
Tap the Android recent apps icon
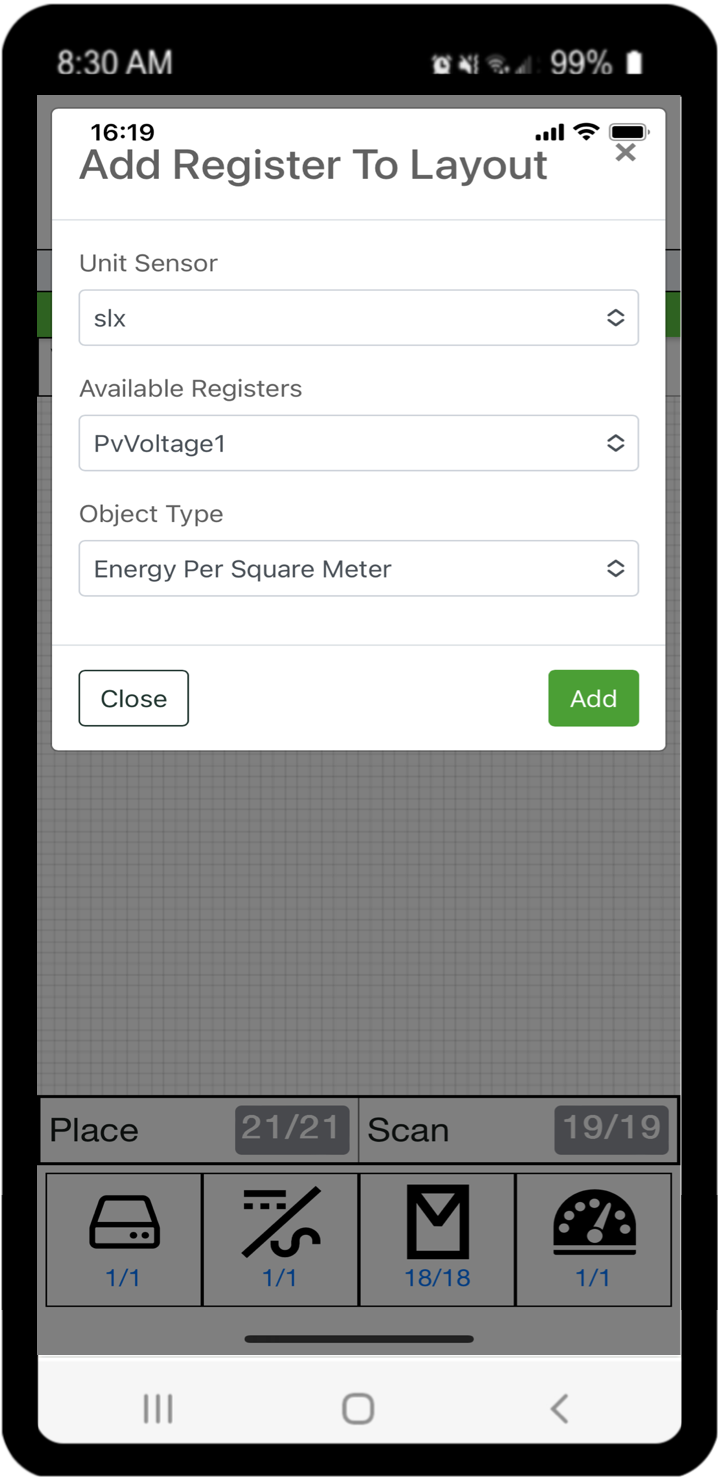(x=158, y=1408)
